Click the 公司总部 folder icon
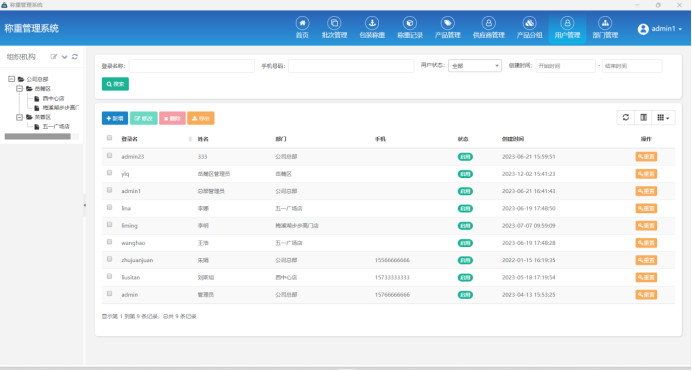 pyautogui.click(x=21, y=79)
